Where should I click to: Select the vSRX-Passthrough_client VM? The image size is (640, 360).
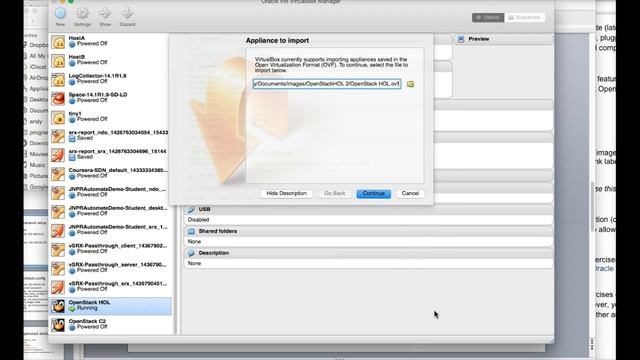(x=110, y=249)
